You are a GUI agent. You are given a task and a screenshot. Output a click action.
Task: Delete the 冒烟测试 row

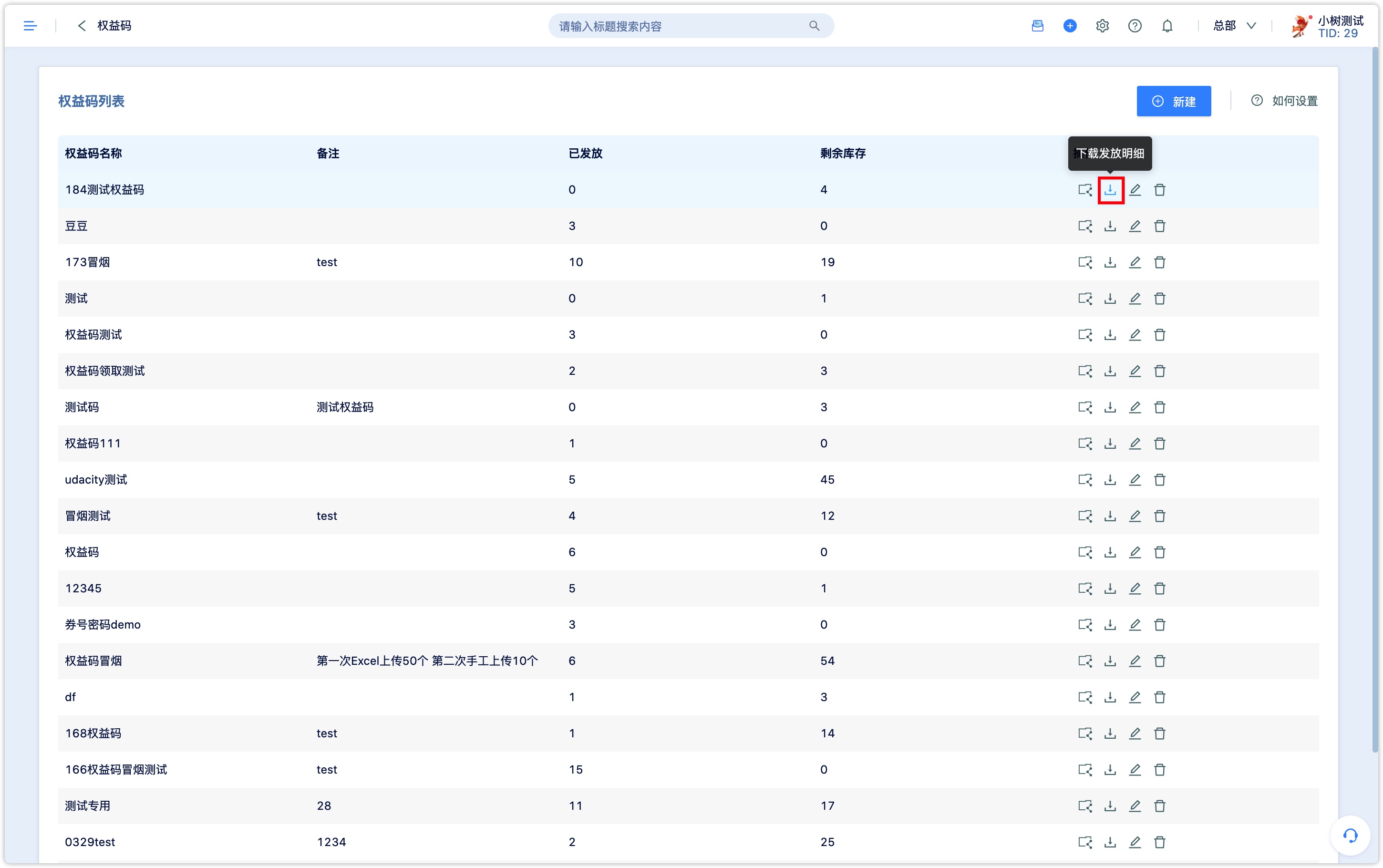[1159, 515]
